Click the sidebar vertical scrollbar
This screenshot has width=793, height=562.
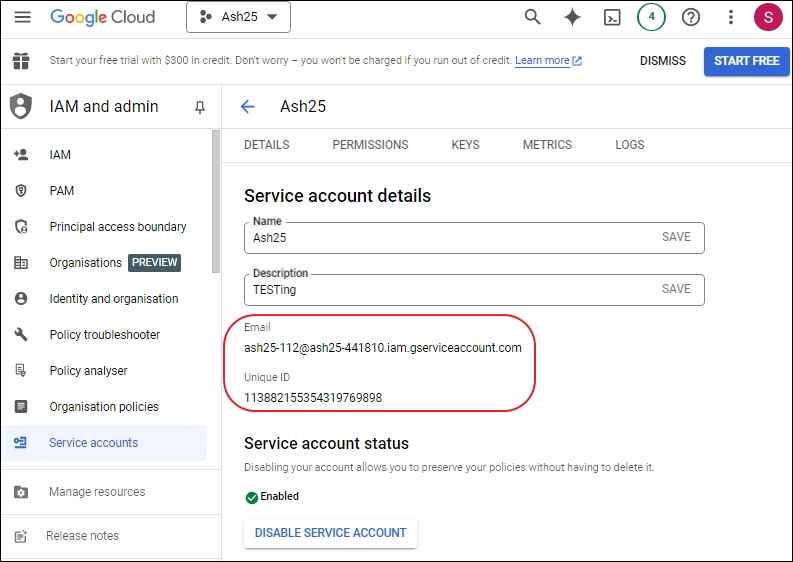[x=216, y=201]
